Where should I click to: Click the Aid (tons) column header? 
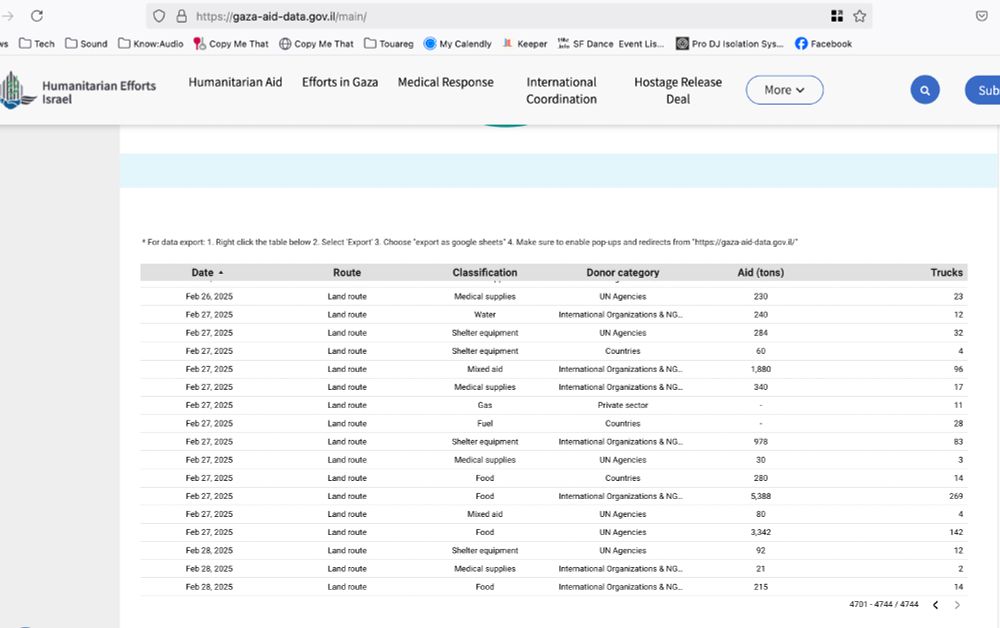coord(761,272)
